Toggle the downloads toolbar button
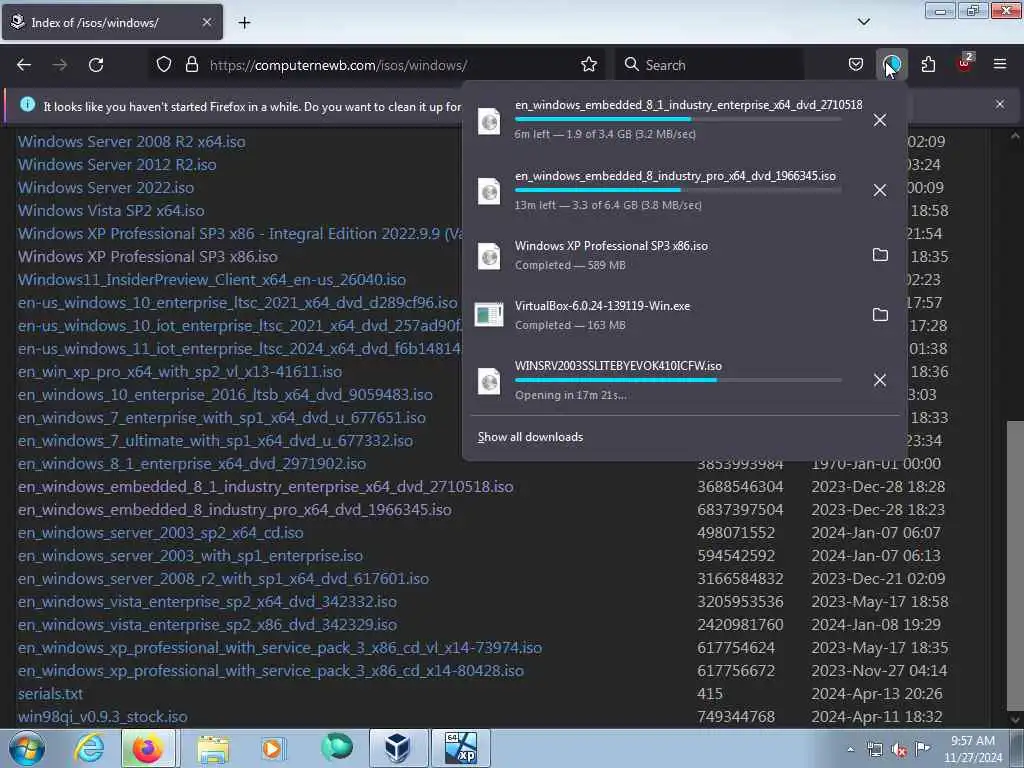1024x768 pixels. (x=891, y=65)
